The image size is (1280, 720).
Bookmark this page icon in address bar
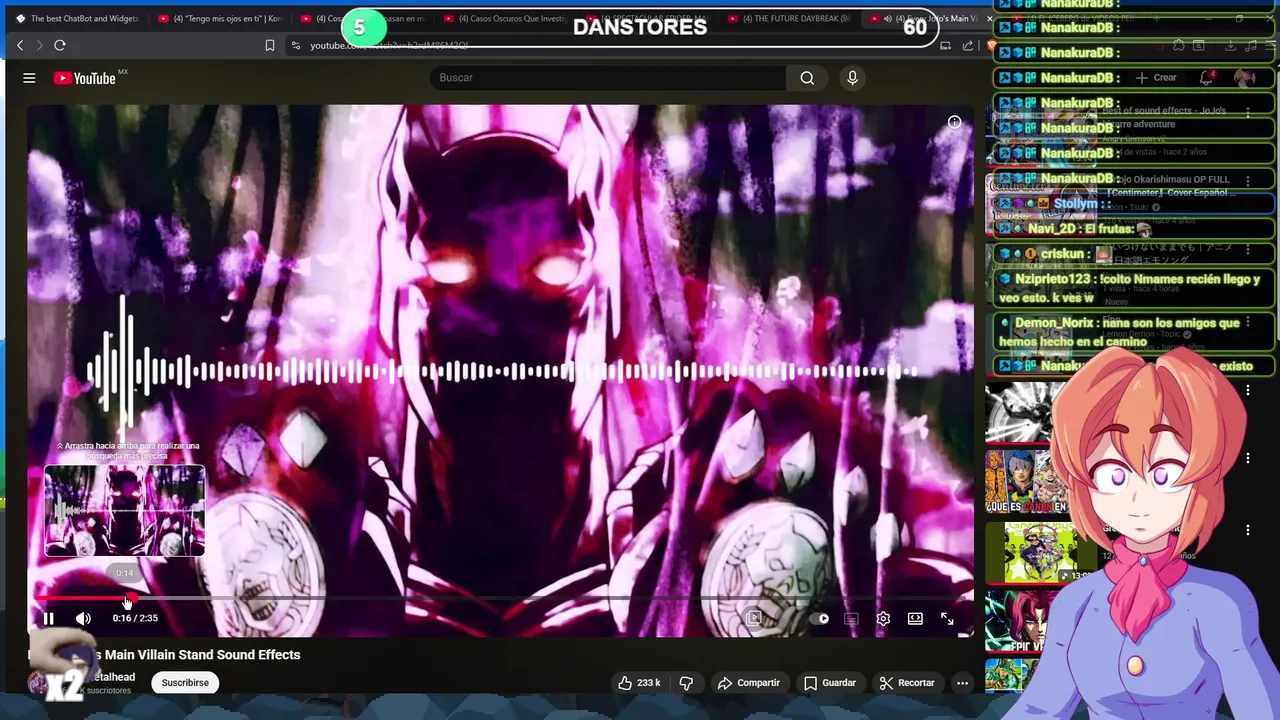pyautogui.click(x=270, y=45)
